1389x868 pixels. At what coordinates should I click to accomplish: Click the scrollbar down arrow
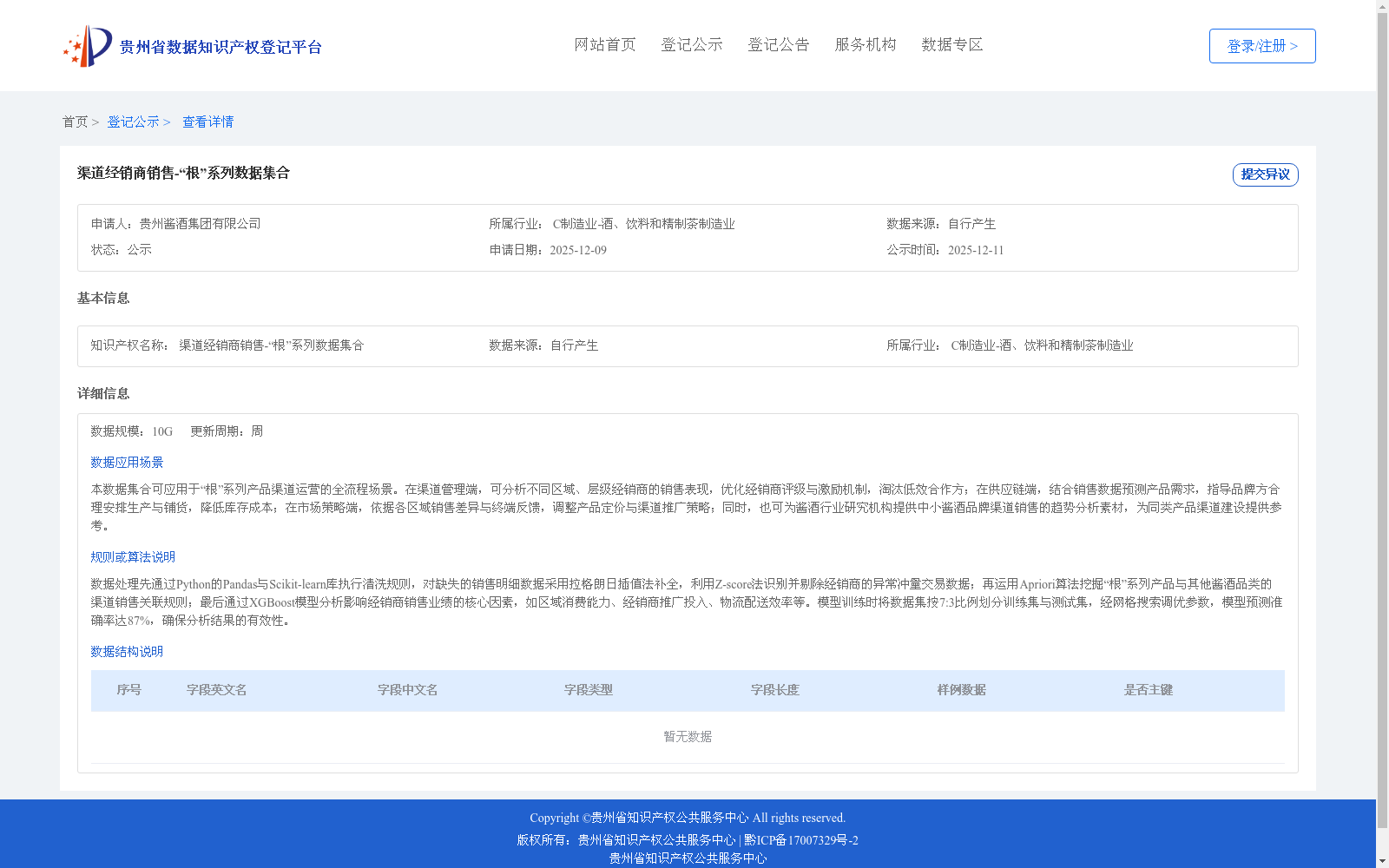coord(1382,861)
